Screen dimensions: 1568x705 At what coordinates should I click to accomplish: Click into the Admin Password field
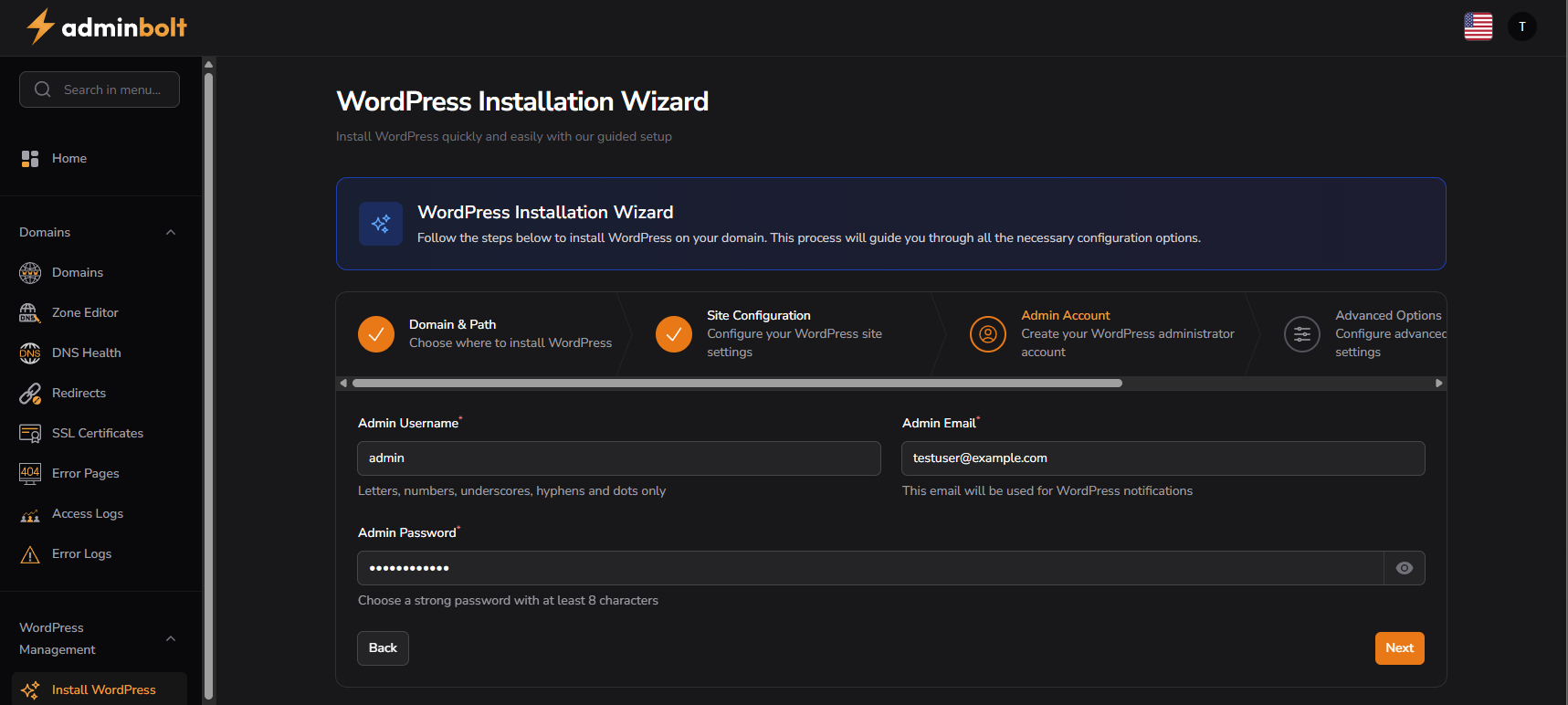tap(870, 568)
